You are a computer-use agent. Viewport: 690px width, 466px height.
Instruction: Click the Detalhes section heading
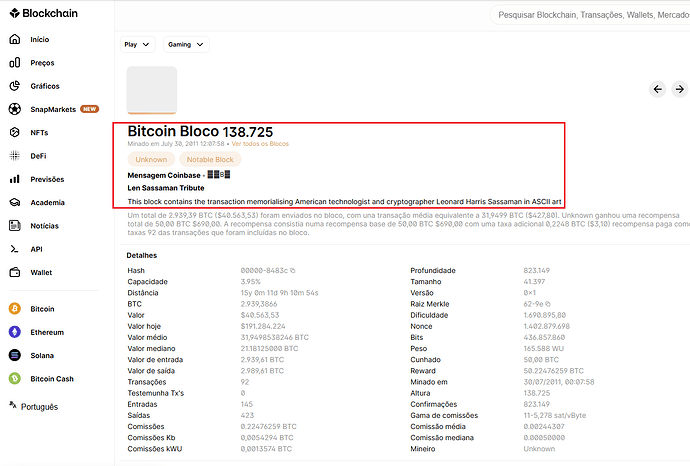142,255
